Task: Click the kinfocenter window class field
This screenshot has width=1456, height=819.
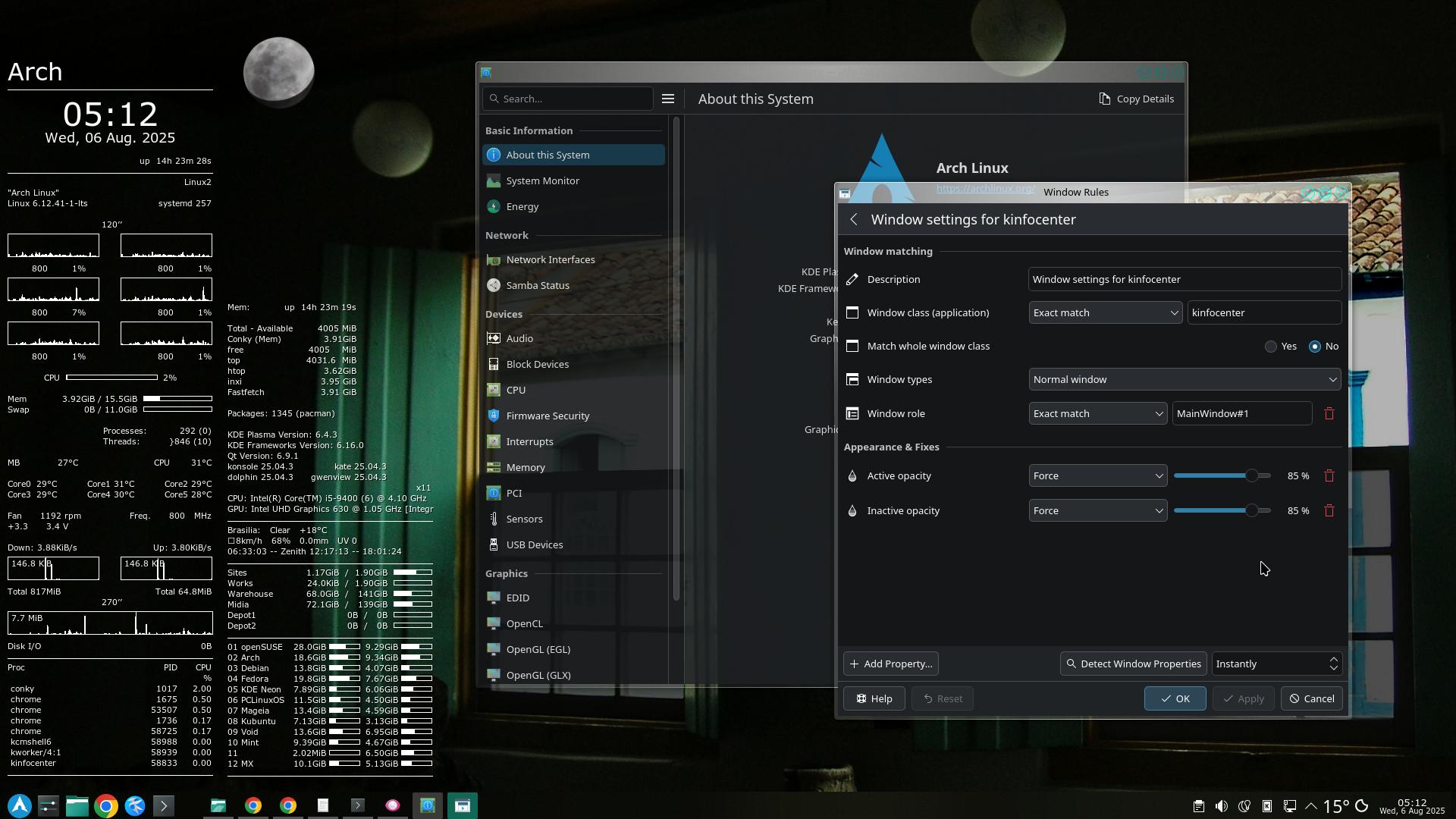Action: coord(1264,313)
